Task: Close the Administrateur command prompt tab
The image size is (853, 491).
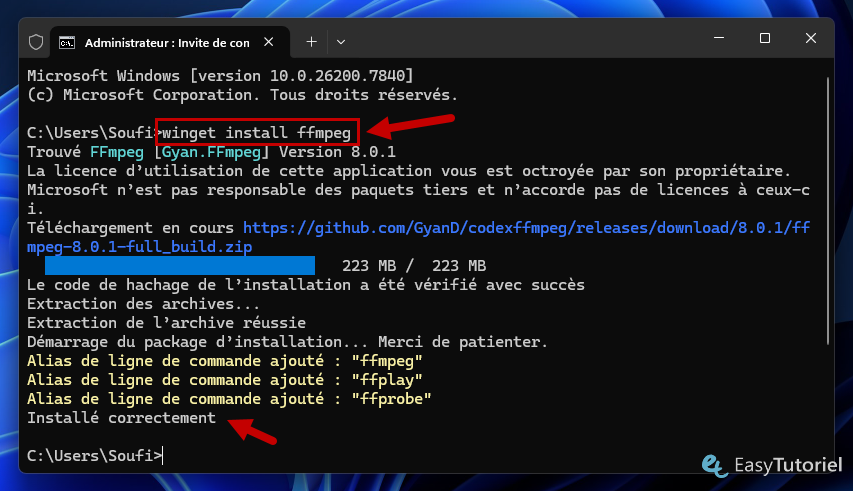Action: [x=269, y=42]
